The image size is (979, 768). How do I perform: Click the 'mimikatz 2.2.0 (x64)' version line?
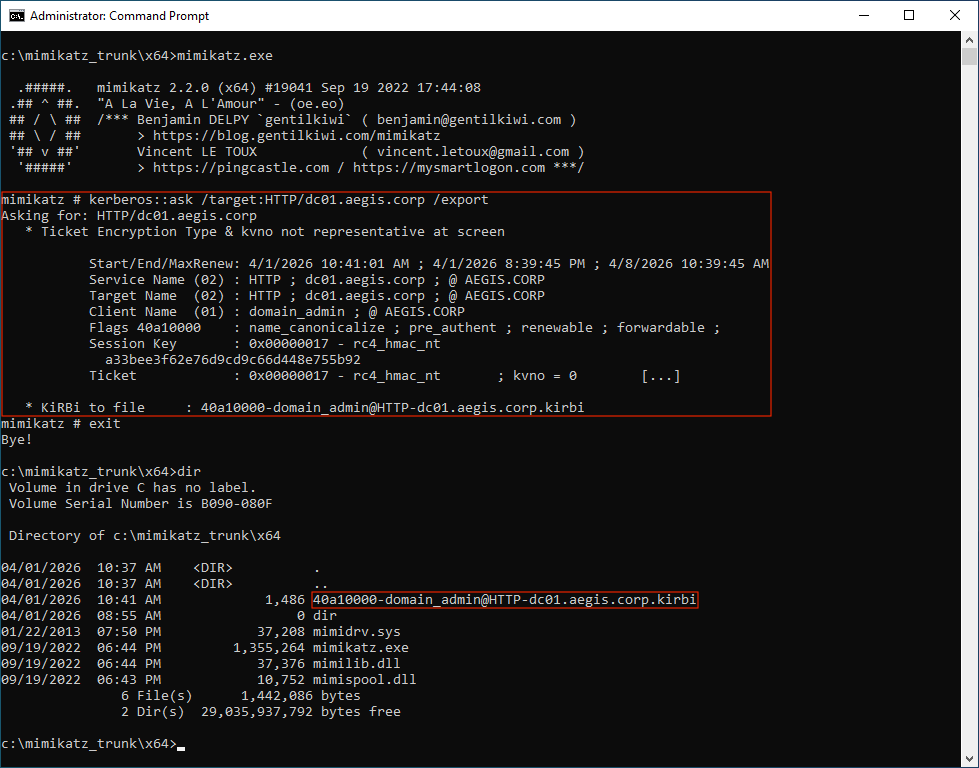click(288, 87)
